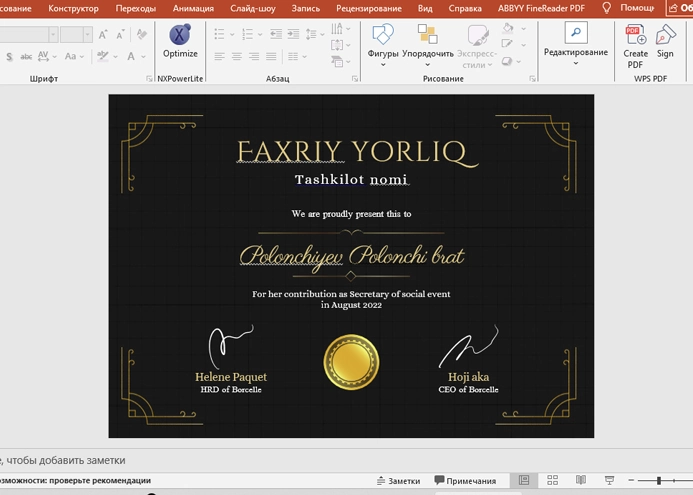Open the Вид tab

point(425,8)
